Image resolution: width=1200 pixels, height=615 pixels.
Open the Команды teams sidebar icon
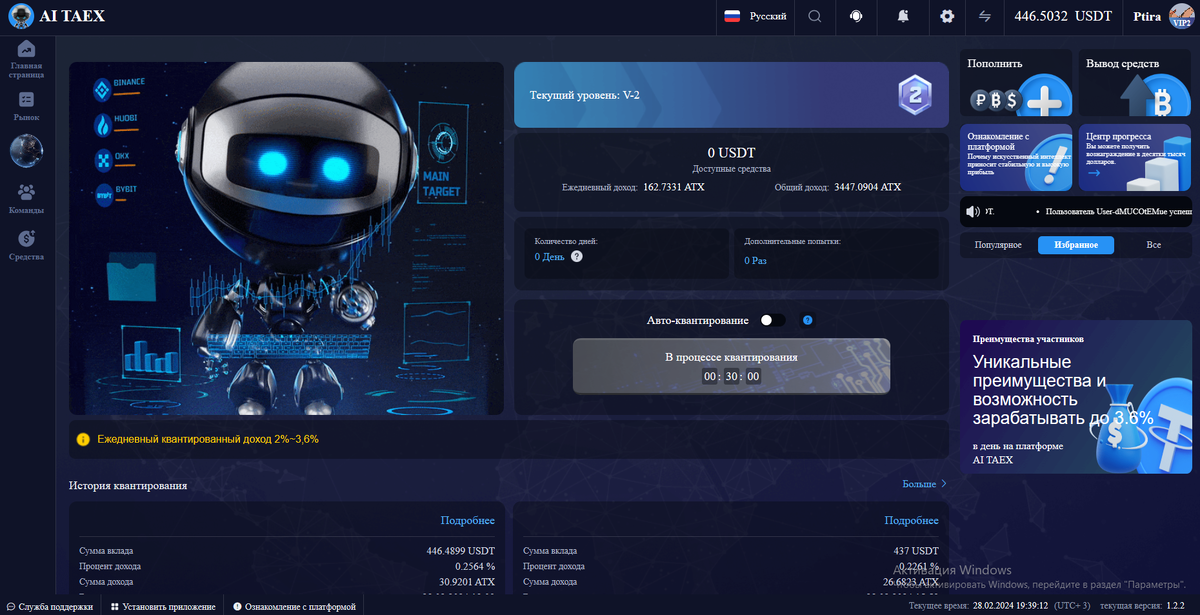click(x=26, y=192)
